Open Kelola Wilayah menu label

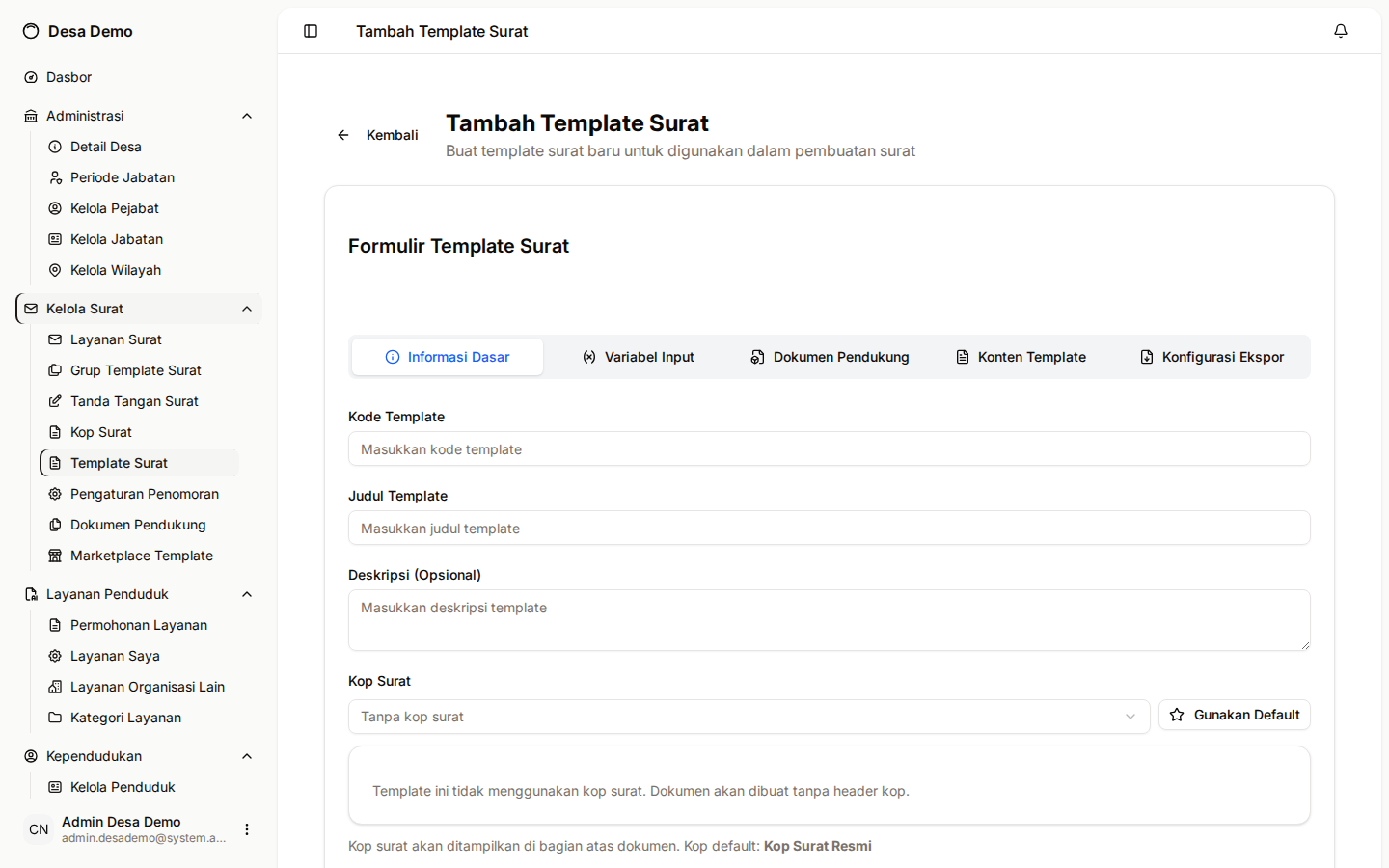(116, 270)
